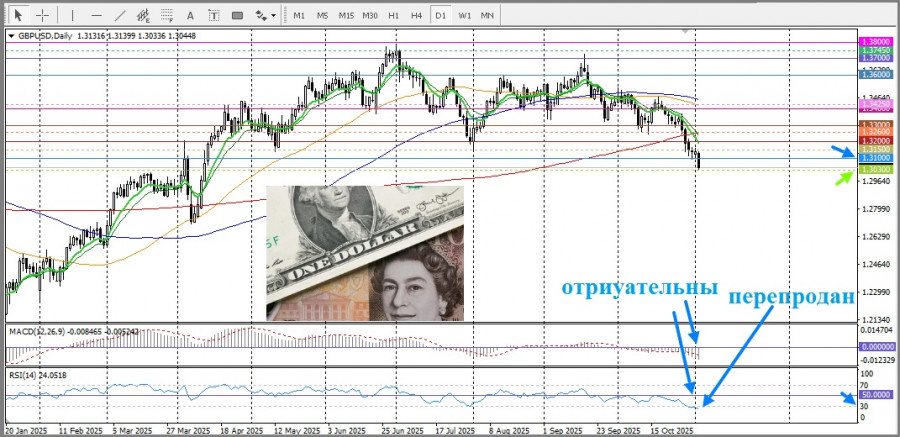This screenshot has width=900, height=437.
Task: Choose the horizontal line tool
Action: 96,16
